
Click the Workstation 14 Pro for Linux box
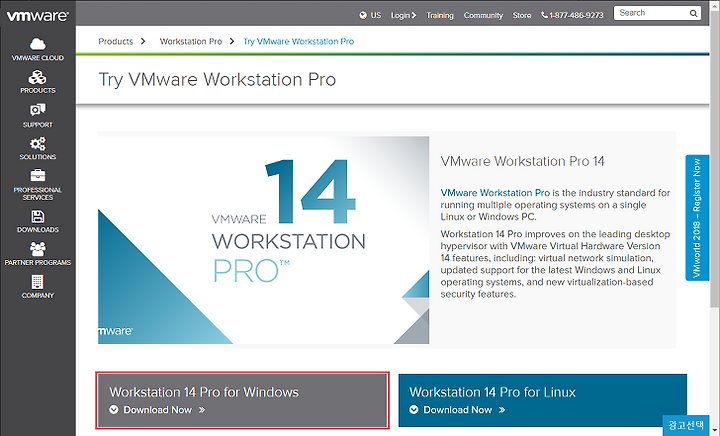[x=543, y=400]
